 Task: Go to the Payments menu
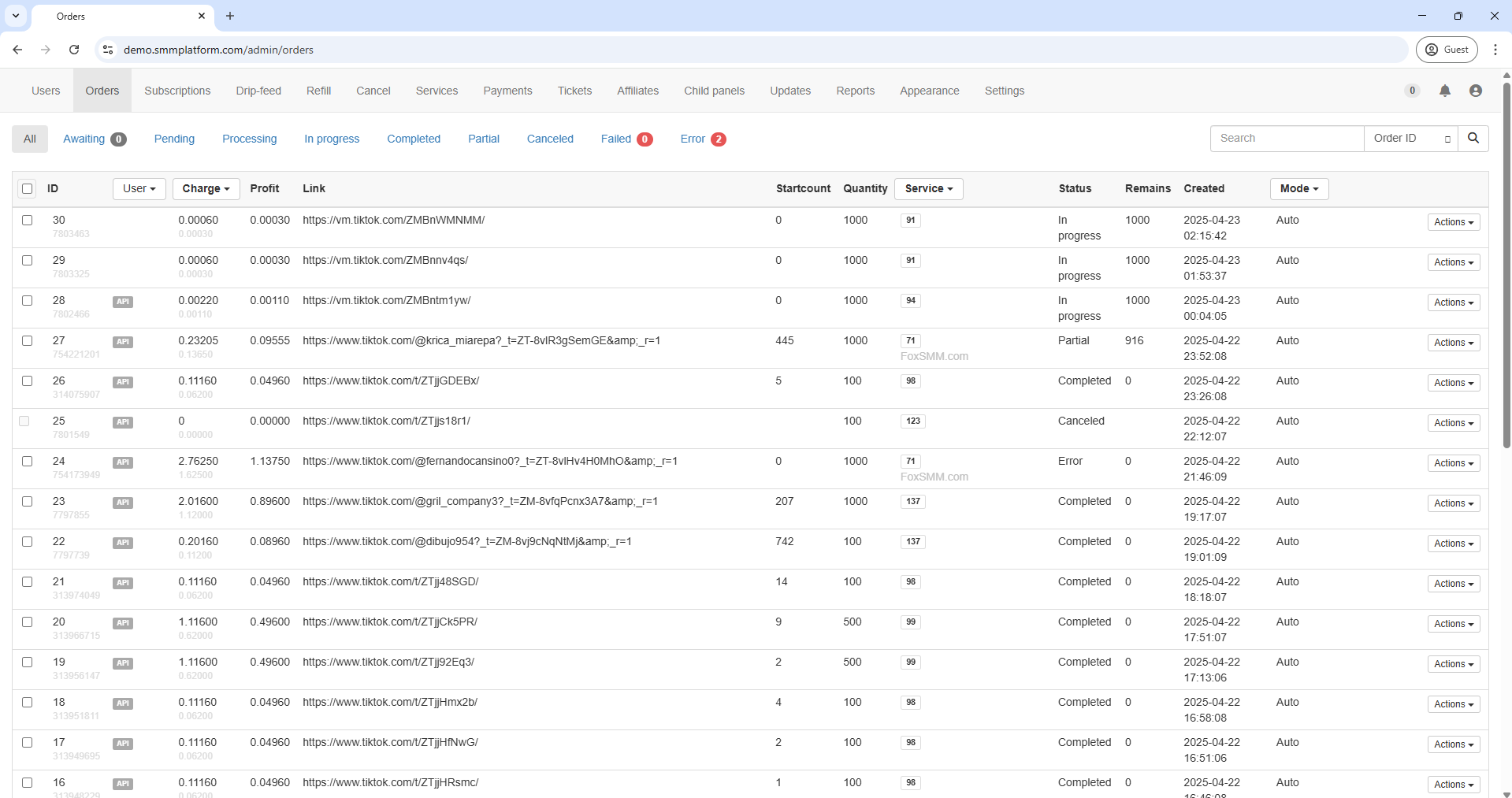[507, 91]
